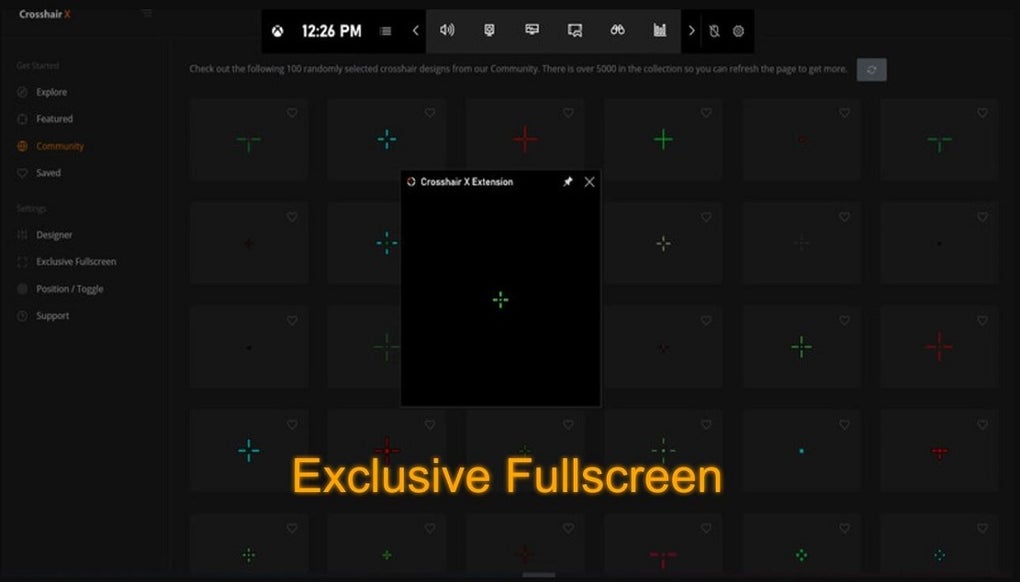Select first-row cyan dotted crosshair thumbnail
The height and width of the screenshot is (582, 1020).
click(386, 139)
